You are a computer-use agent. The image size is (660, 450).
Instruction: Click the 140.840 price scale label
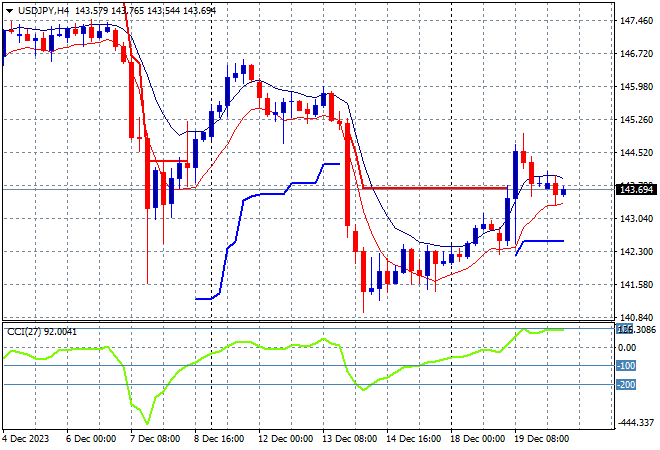click(637, 317)
